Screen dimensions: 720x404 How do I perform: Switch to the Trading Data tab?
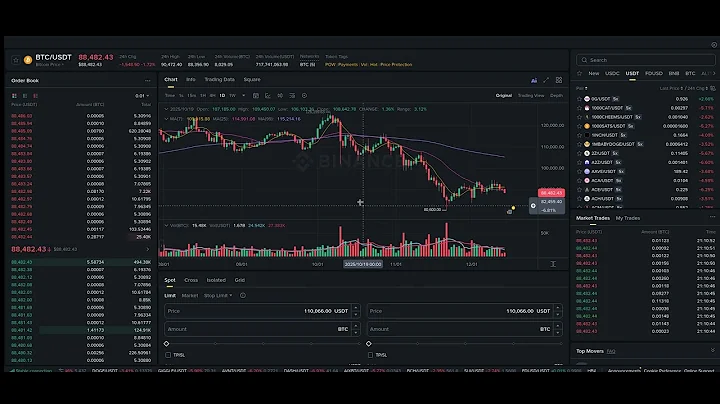[x=219, y=79]
